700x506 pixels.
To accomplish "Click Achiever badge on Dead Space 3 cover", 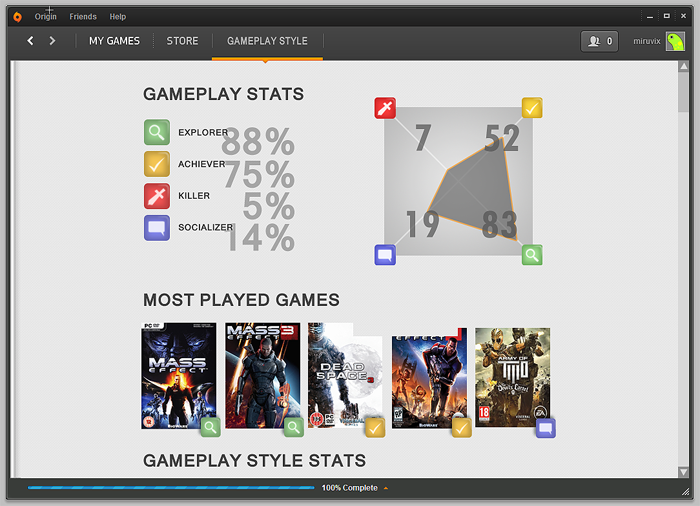I will [x=375, y=428].
